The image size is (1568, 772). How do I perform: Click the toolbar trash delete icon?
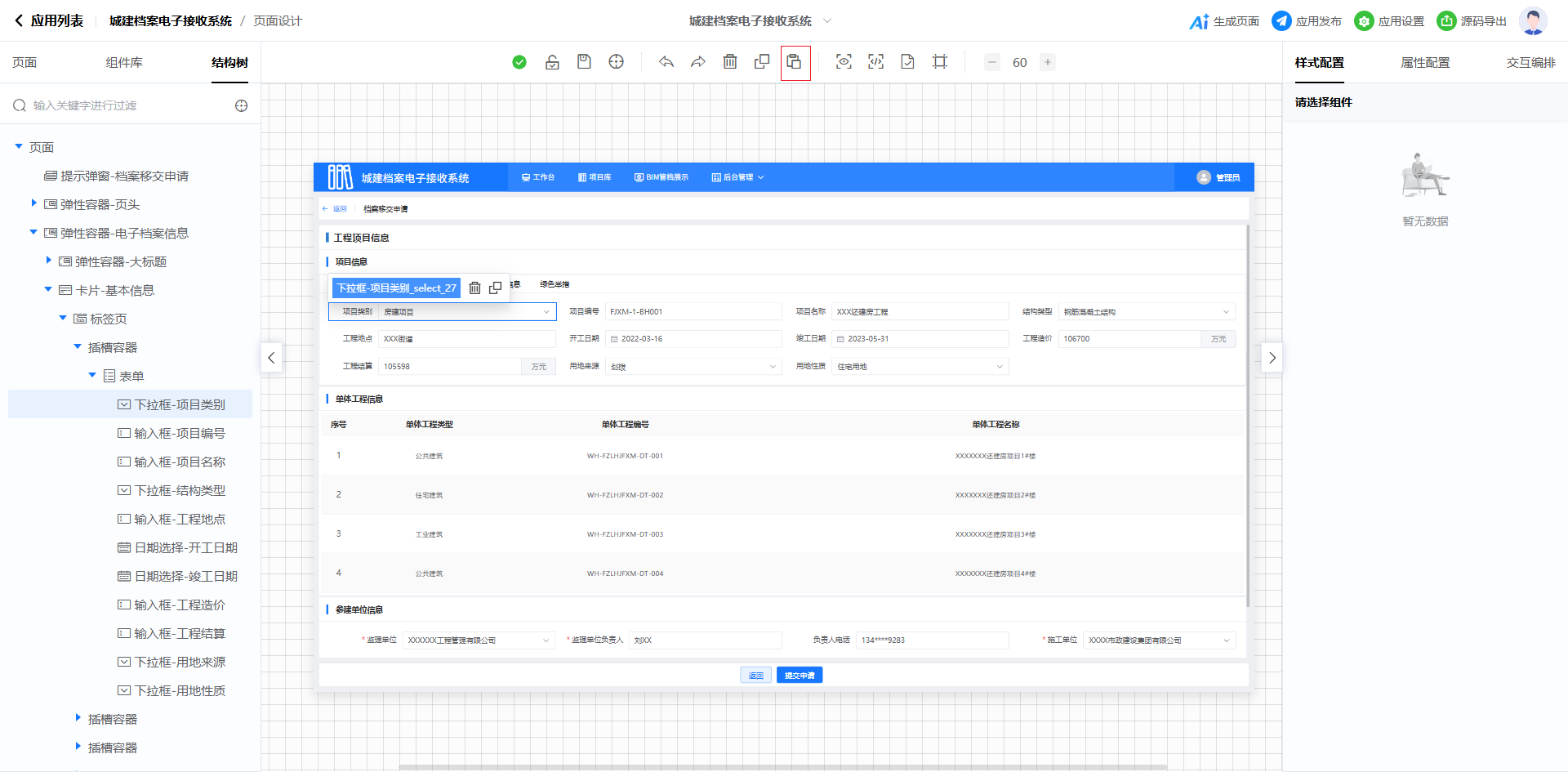(x=730, y=62)
